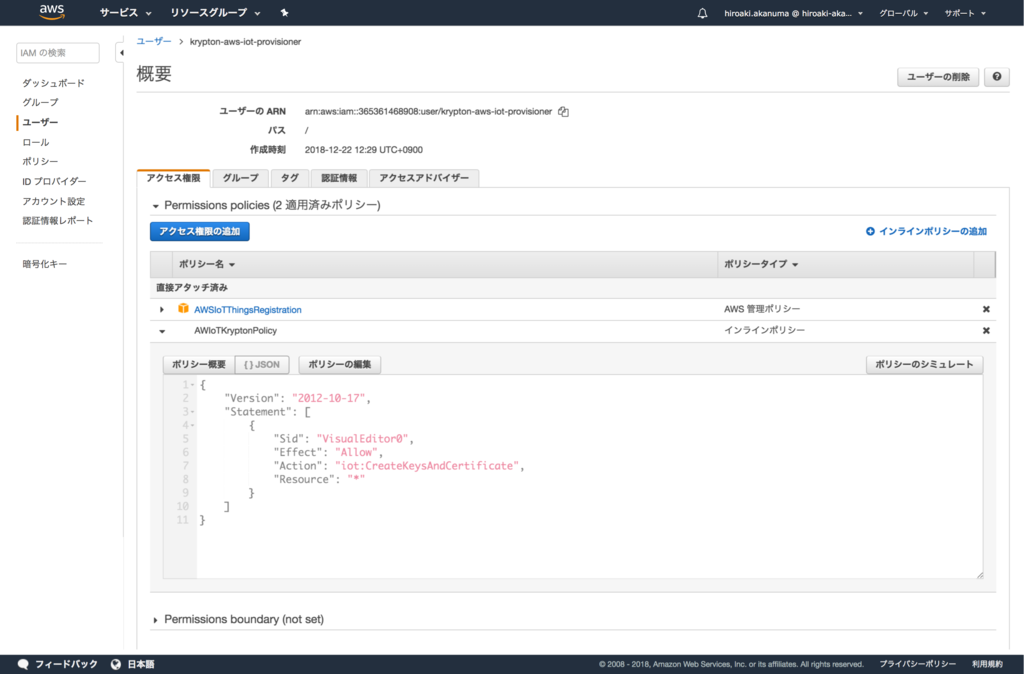Focus the IAM の検索 search field
Screen dimensions: 1024x674
(57, 53)
